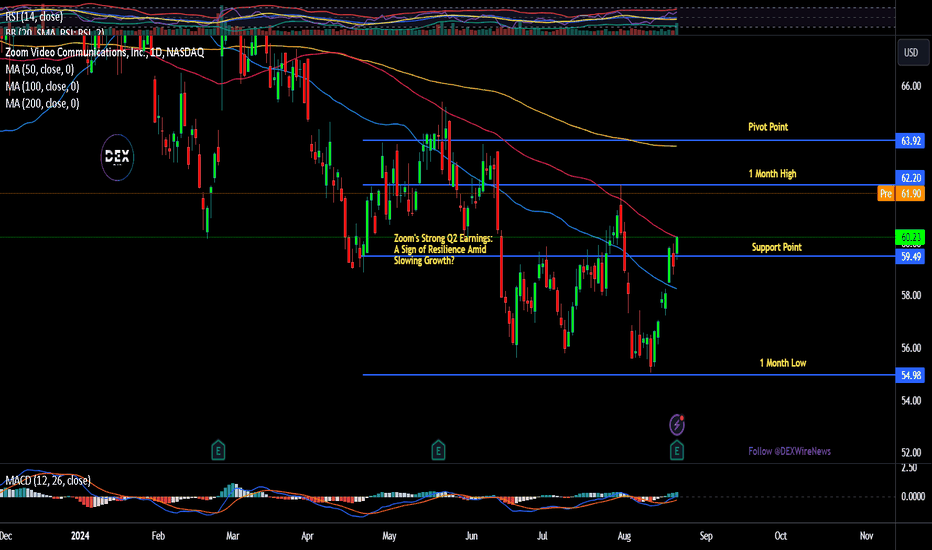Select the MACD (12, 26, close) legend
Viewport: 932px width, 550px height.
tap(48, 480)
